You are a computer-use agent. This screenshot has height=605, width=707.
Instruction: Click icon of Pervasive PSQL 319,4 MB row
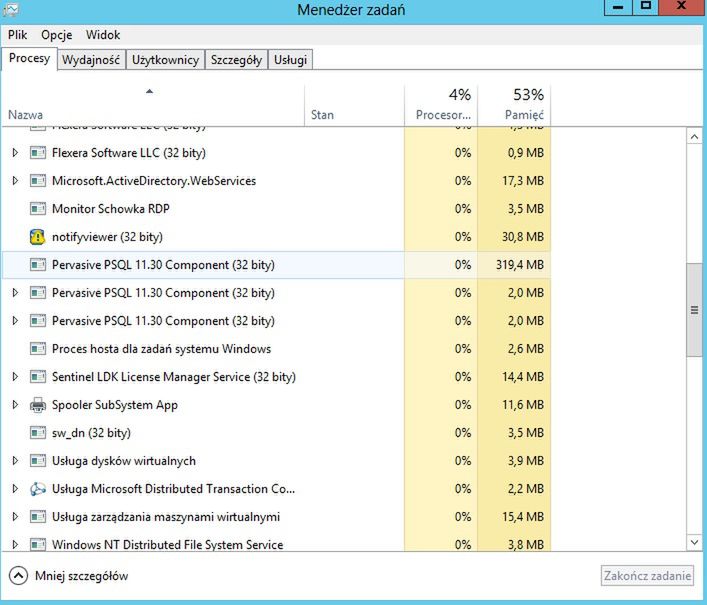pyautogui.click(x=37, y=265)
